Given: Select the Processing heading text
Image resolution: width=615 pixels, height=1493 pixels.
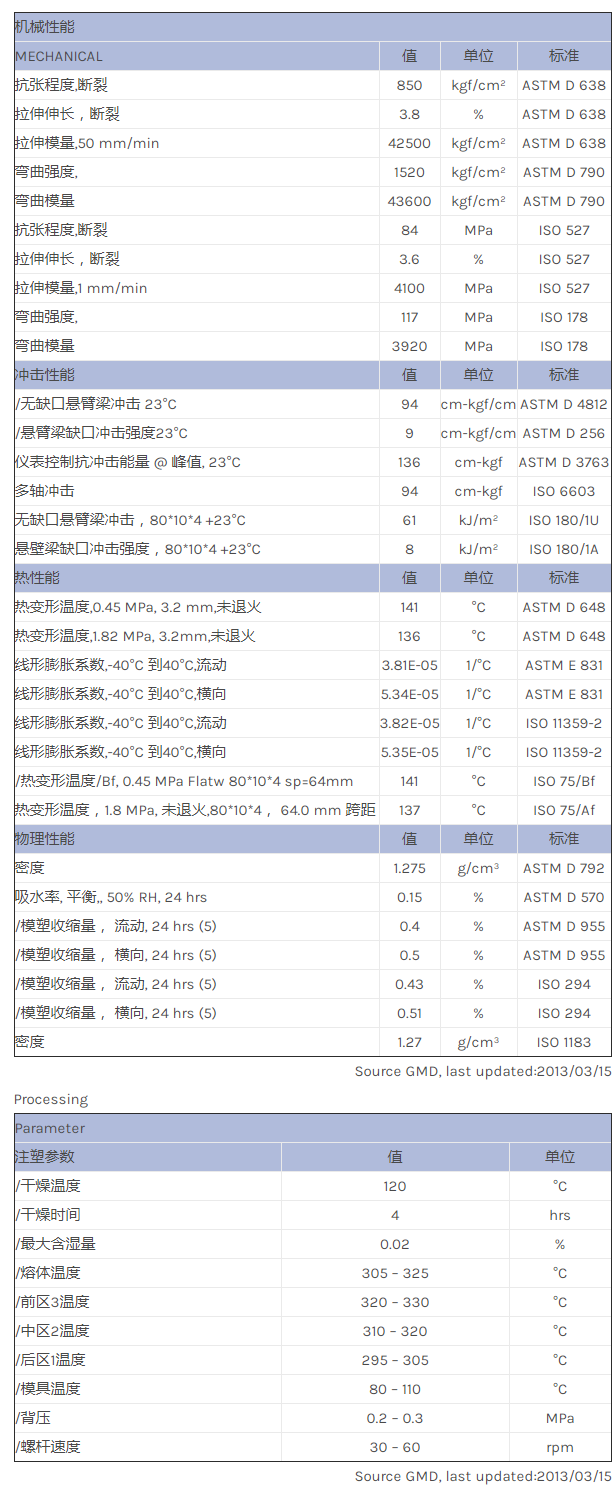Looking at the screenshot, I should 51,1099.
